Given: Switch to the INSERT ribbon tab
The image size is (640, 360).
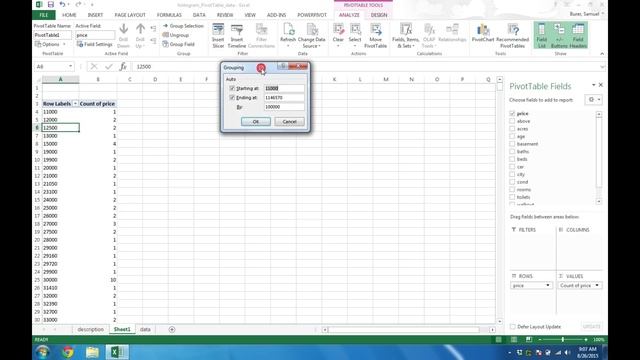Looking at the screenshot, I should (x=95, y=15).
